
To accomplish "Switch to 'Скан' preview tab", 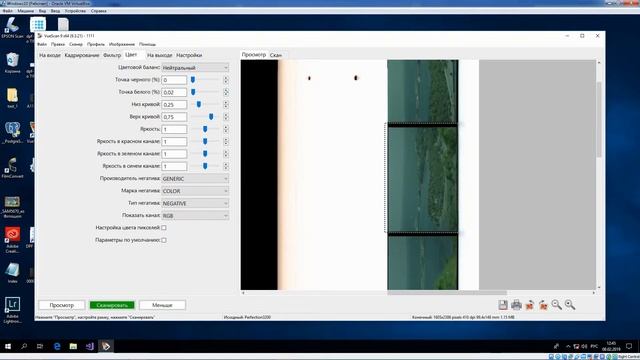I will 276,55.
